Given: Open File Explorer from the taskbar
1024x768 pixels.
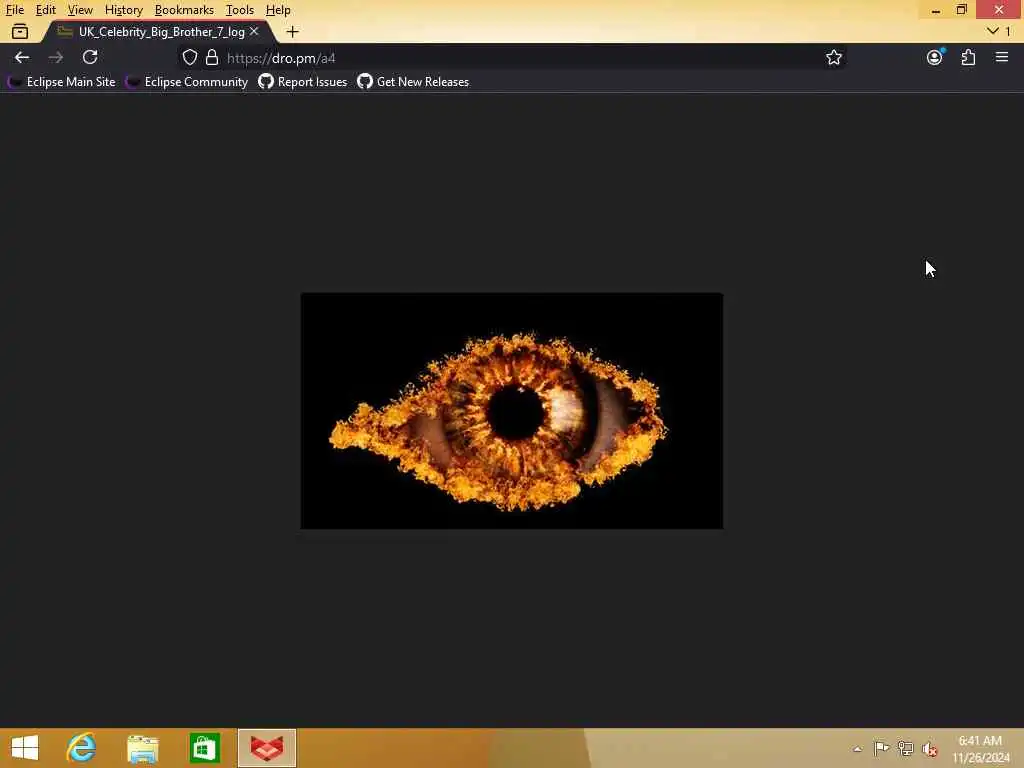Looking at the screenshot, I should [142, 748].
